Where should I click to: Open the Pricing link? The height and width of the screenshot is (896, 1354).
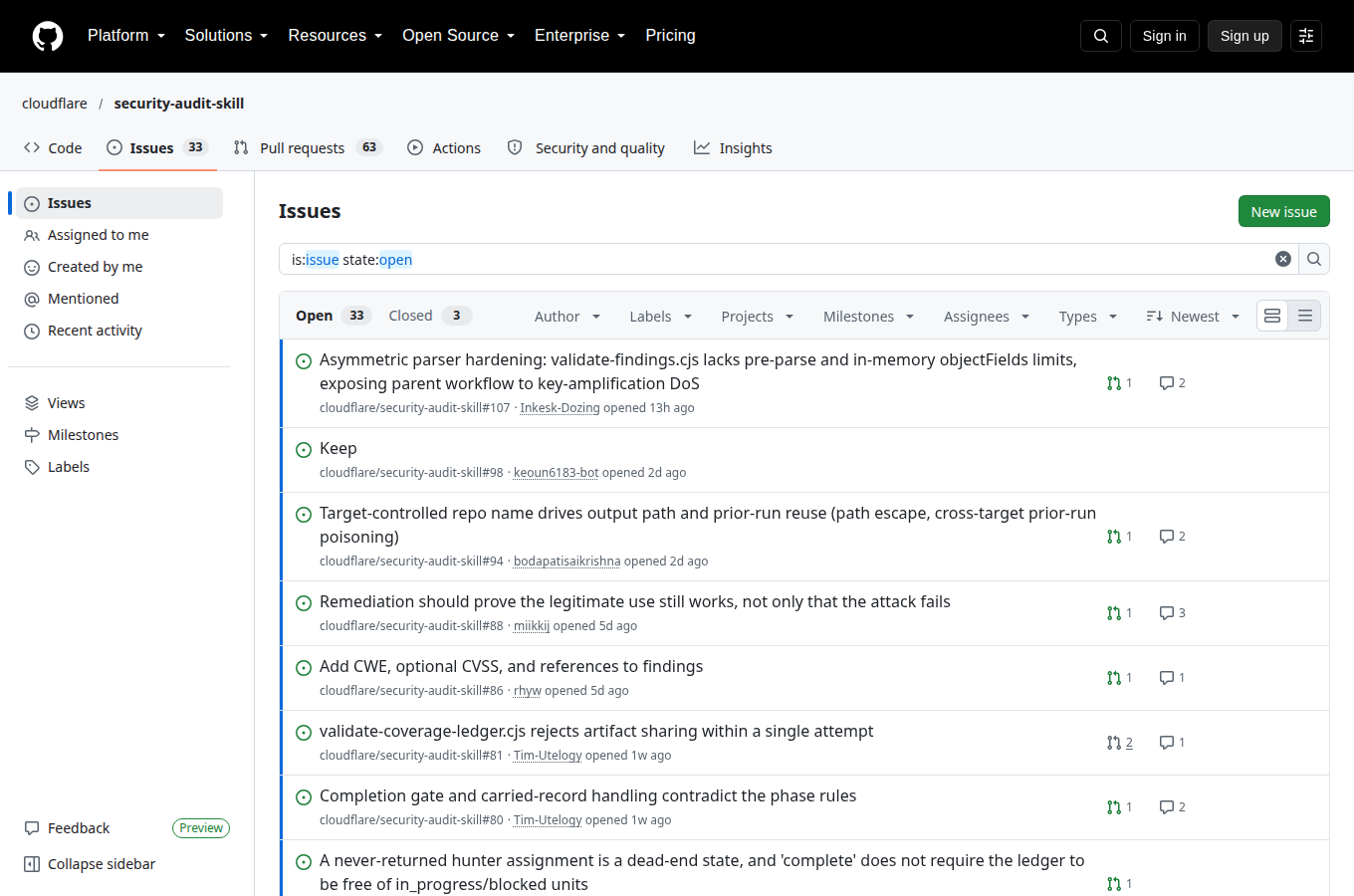[670, 36]
